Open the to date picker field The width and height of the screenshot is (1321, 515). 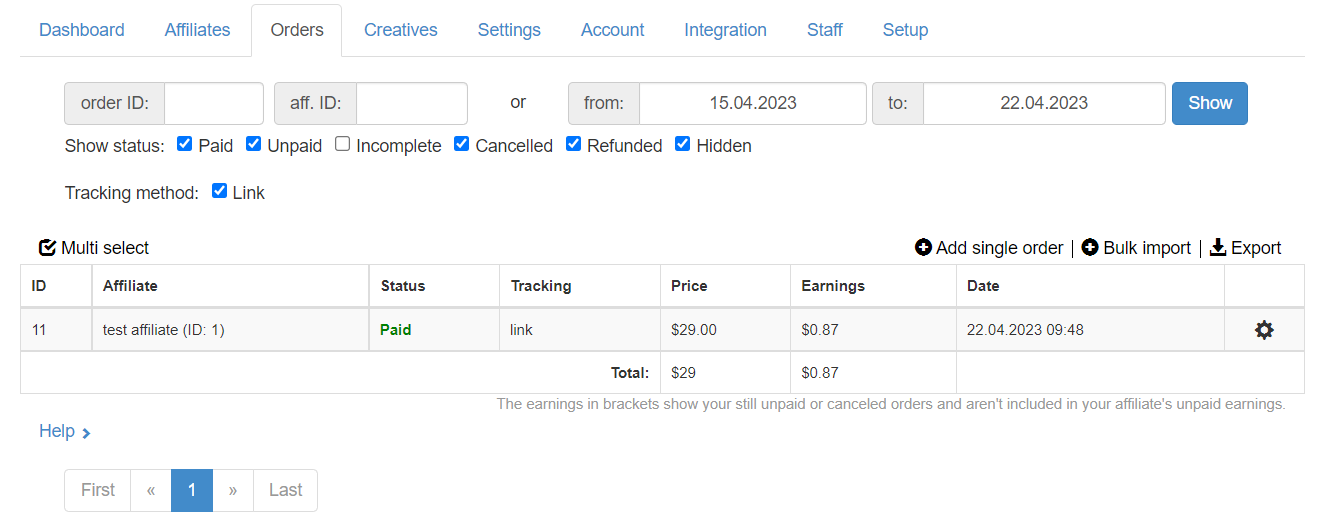1043,103
